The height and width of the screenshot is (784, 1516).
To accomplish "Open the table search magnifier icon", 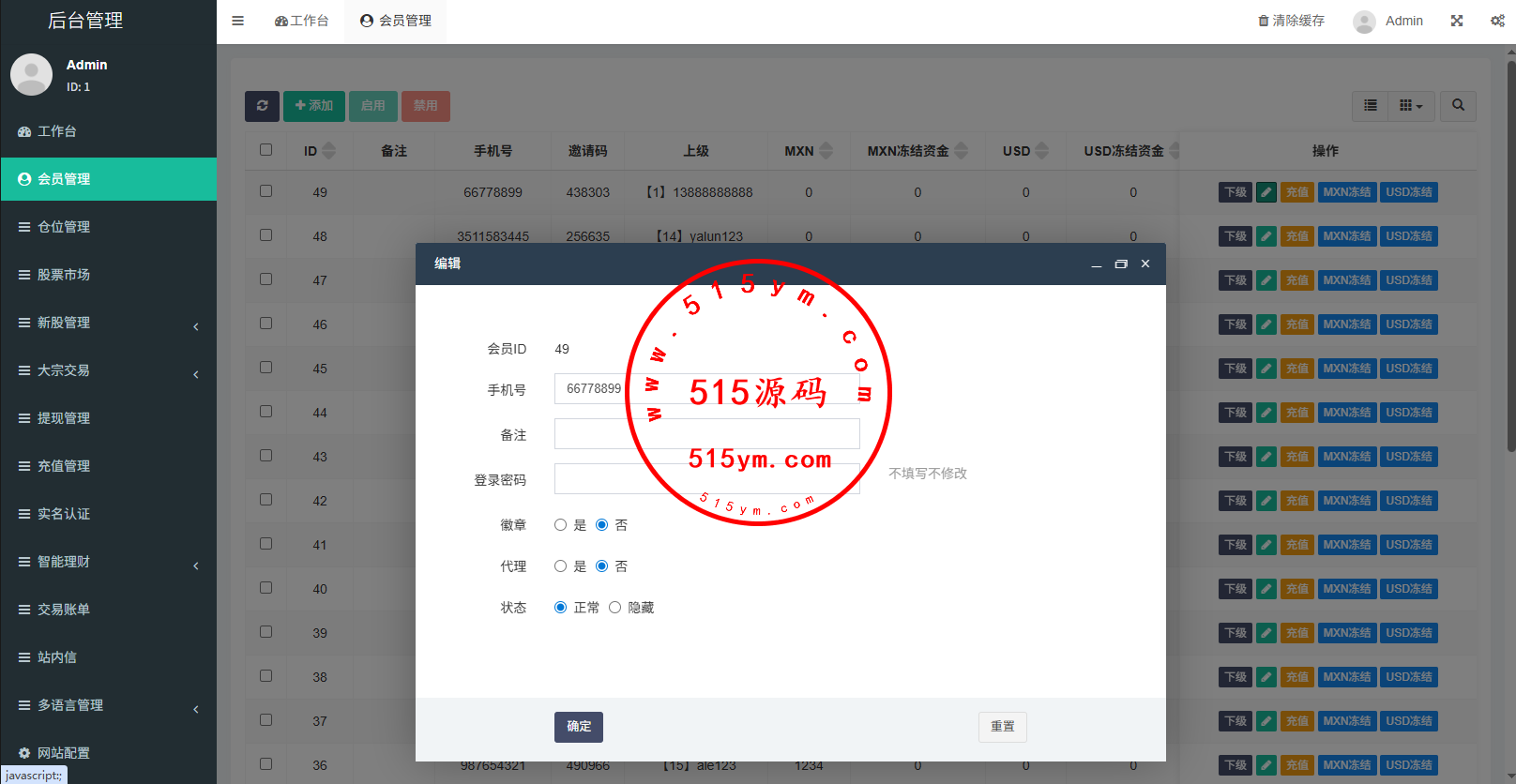I will 1458,106.
